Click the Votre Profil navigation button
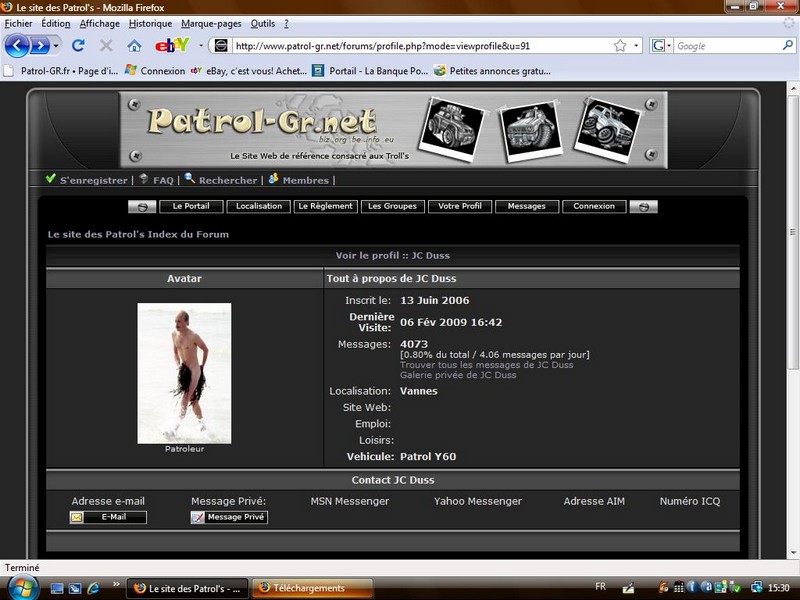 460,206
